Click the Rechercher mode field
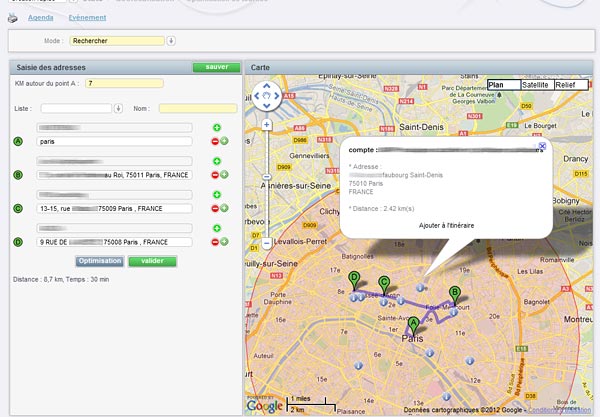 point(117,41)
